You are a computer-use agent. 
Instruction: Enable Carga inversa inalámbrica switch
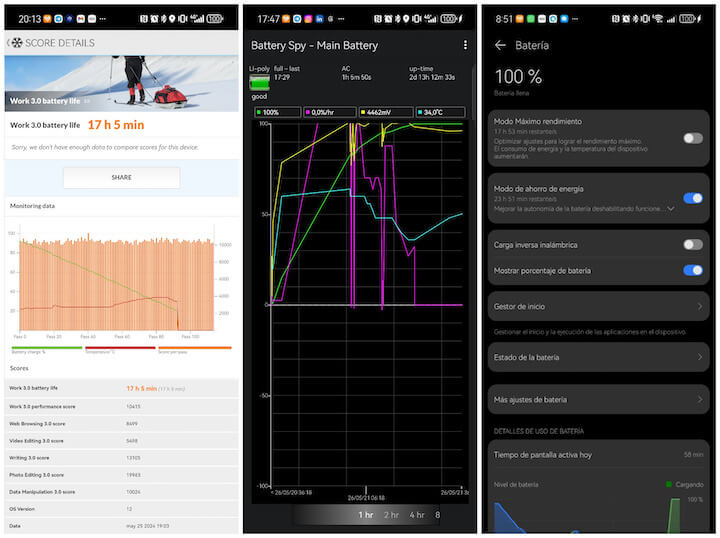point(692,245)
